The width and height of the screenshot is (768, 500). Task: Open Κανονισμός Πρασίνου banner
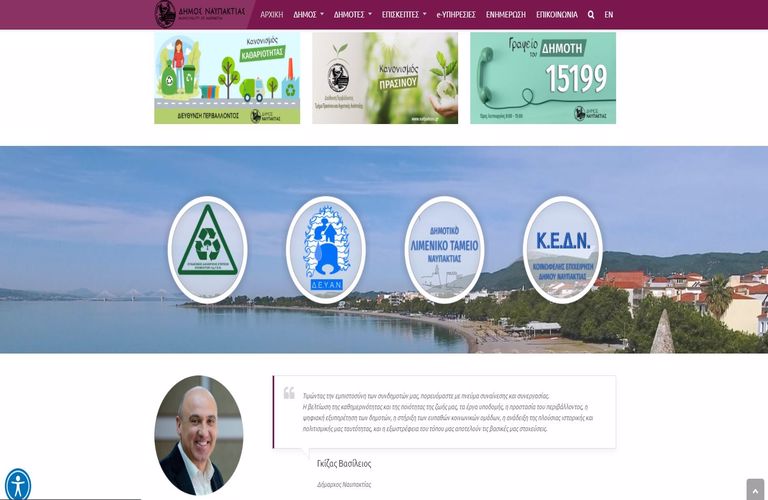coord(385,78)
